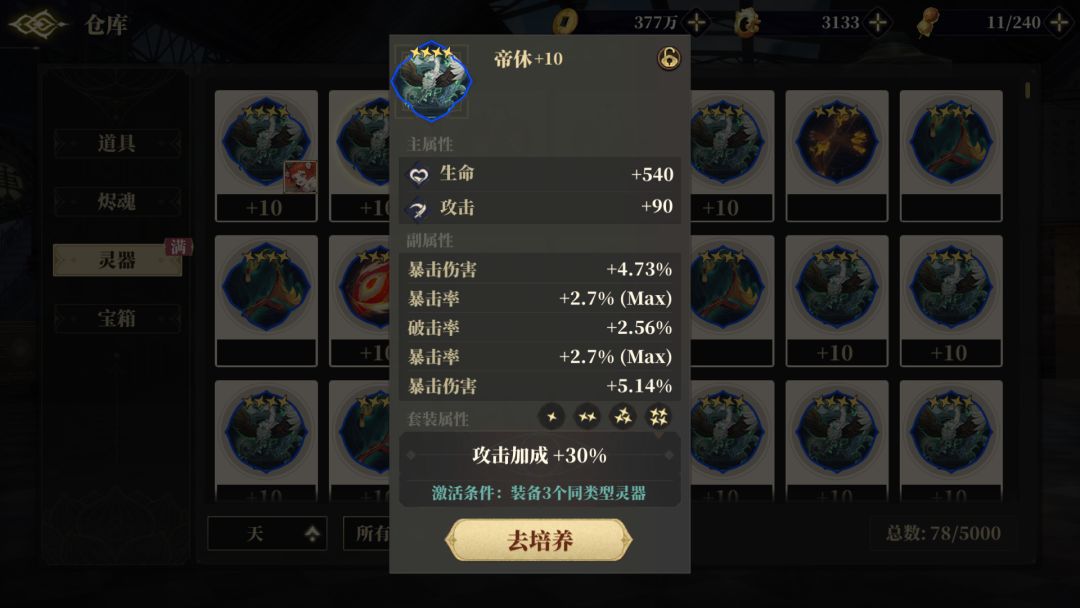Viewport: 1080px width, 608px height.
Task: Click the 去培养 button
Action: point(539,540)
